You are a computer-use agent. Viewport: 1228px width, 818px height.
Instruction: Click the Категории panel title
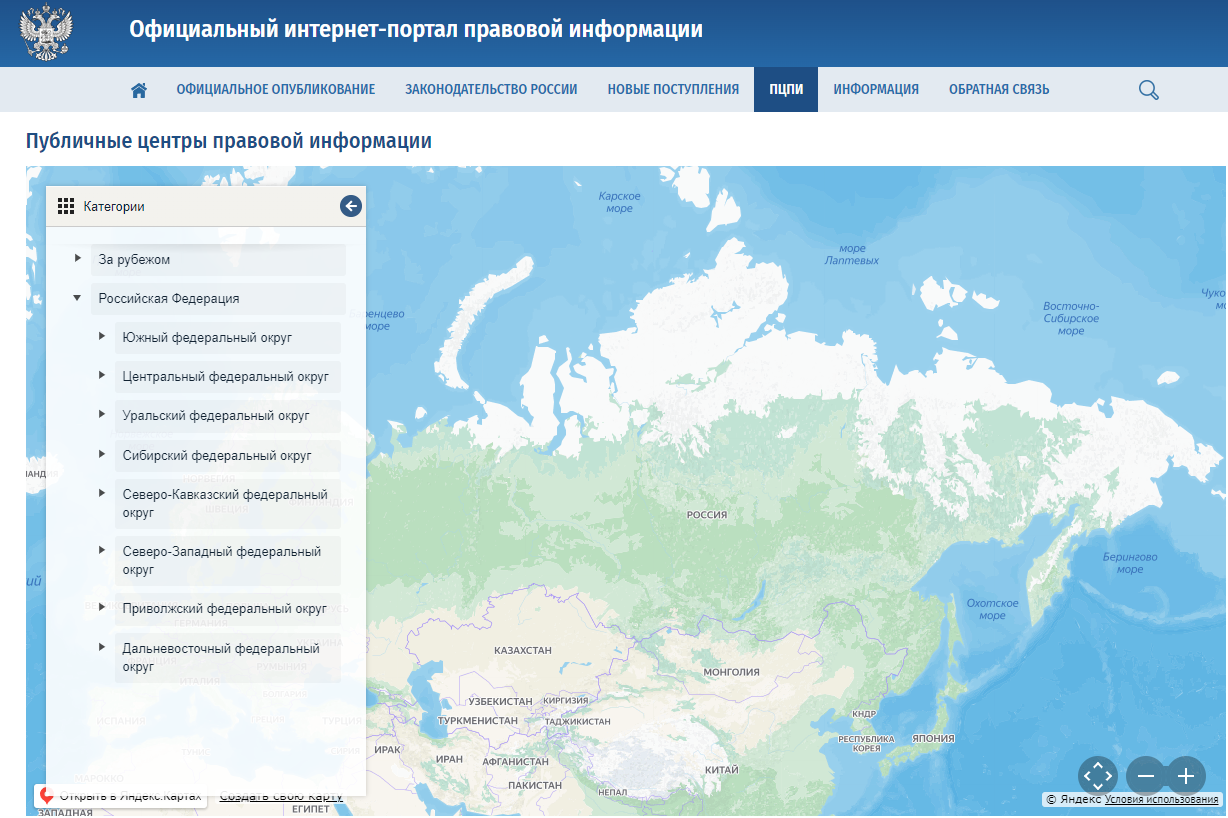pyautogui.click(x=114, y=207)
